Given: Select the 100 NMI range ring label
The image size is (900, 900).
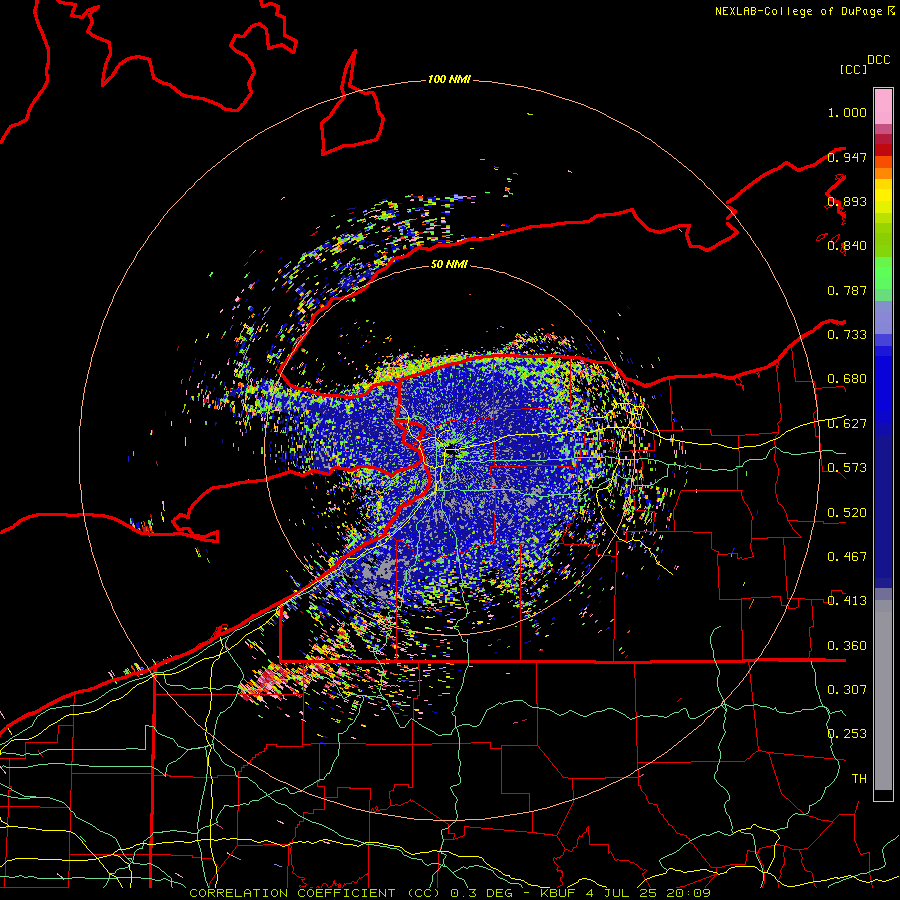Looking at the screenshot, I should point(449,79).
